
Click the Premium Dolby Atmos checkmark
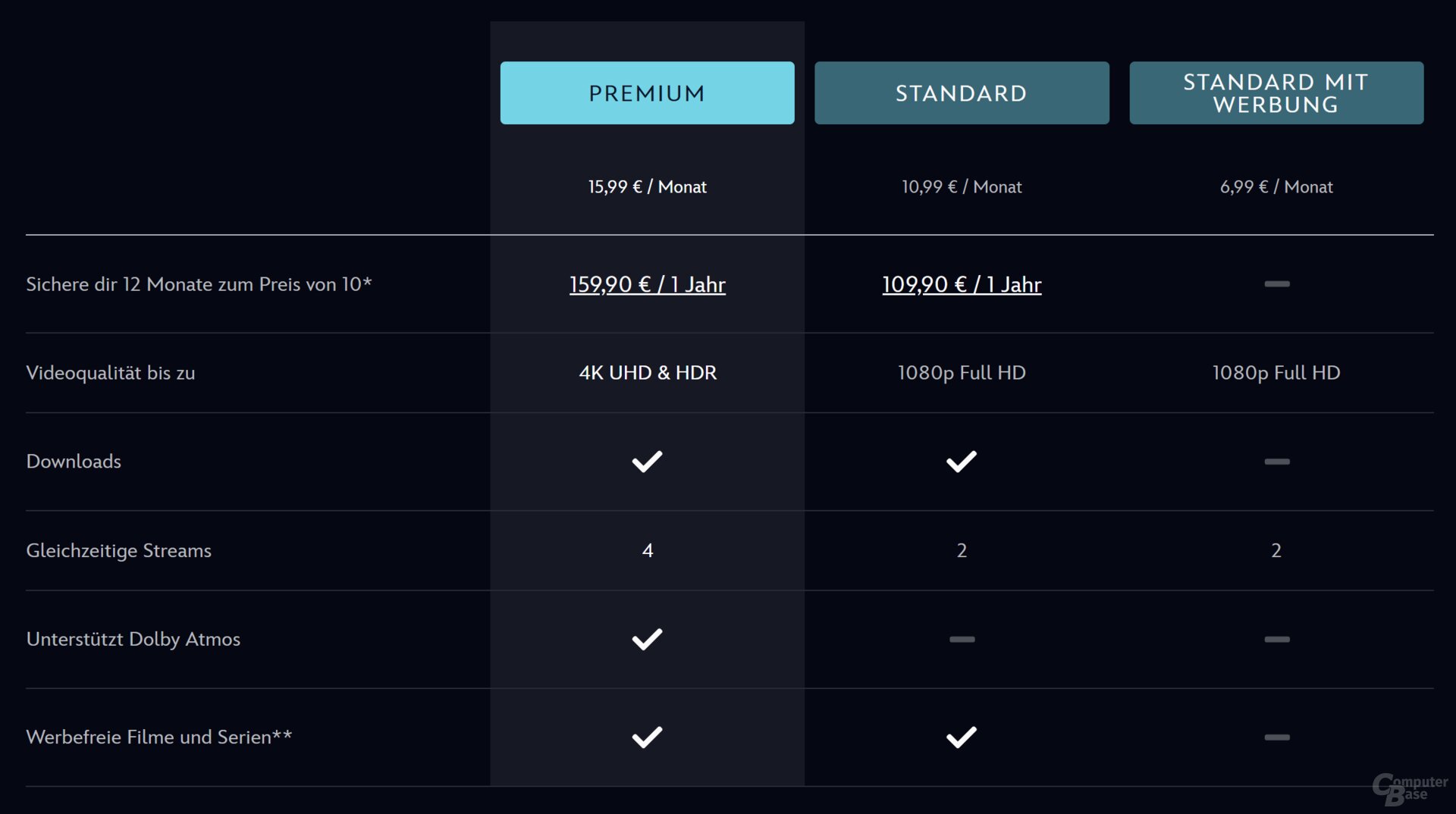tap(647, 639)
